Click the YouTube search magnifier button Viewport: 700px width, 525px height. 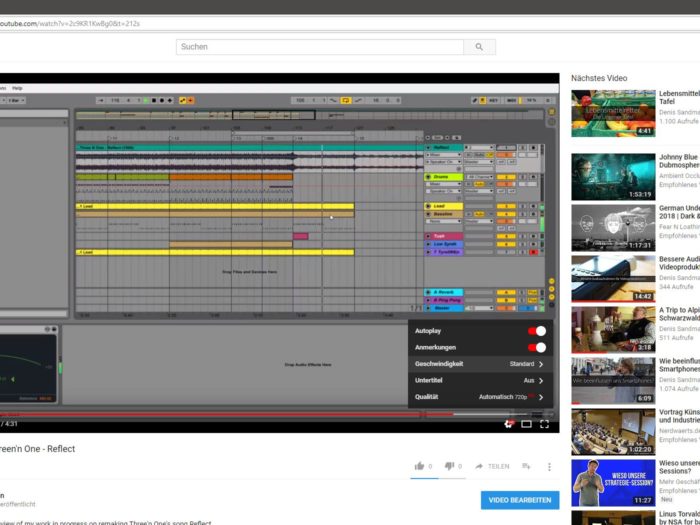(x=479, y=47)
